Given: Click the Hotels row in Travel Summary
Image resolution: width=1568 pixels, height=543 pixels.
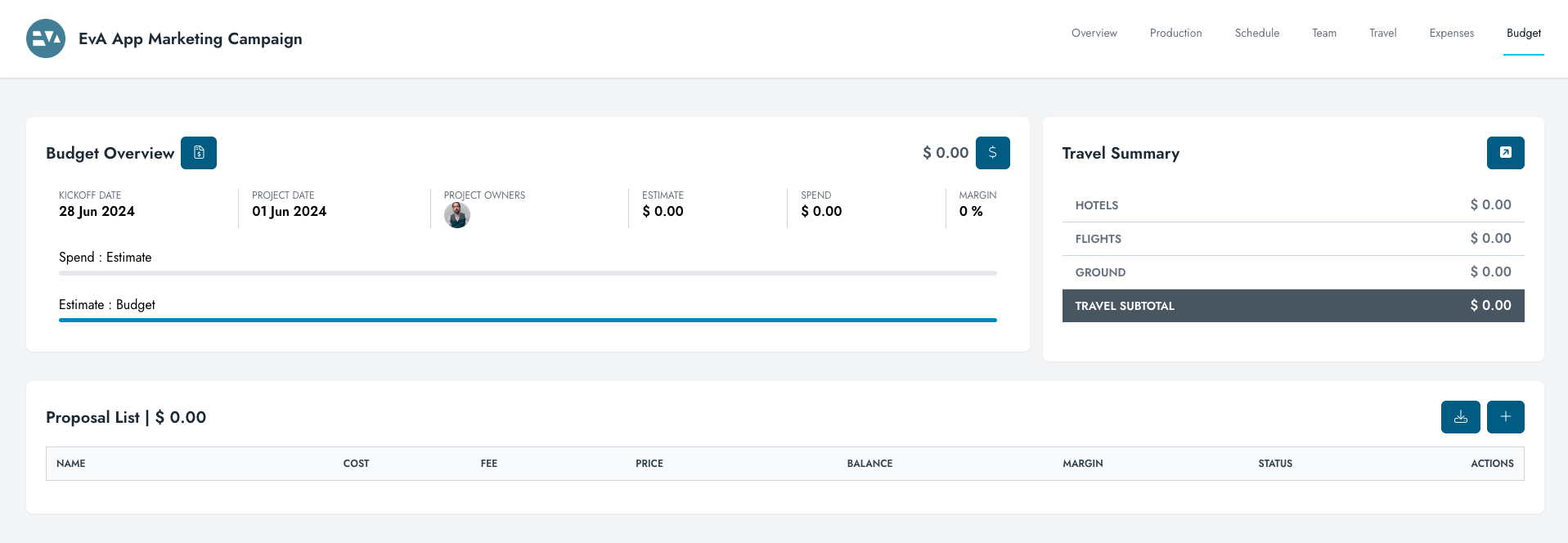Looking at the screenshot, I should pos(1292,205).
